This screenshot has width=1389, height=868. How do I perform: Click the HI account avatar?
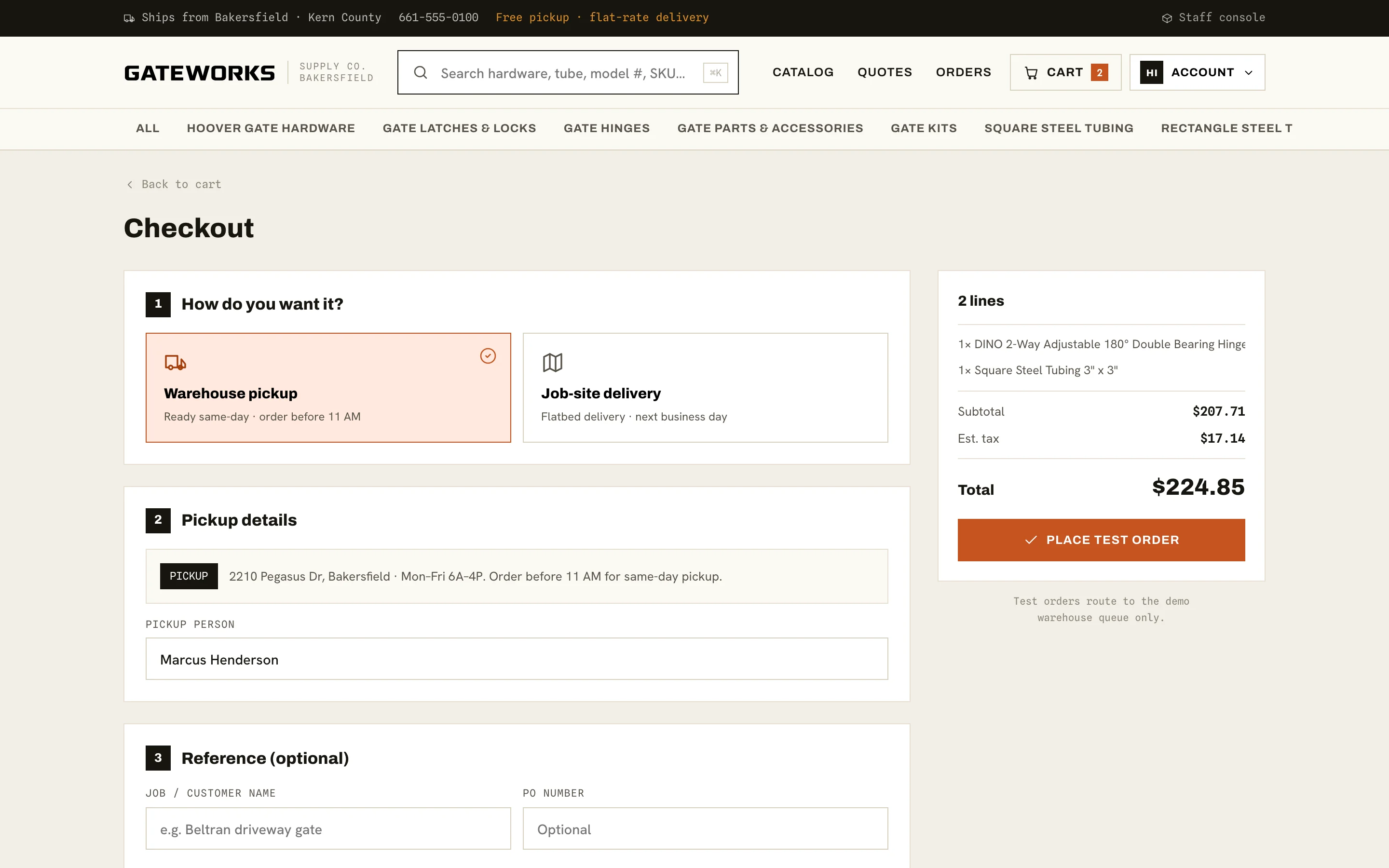(1151, 72)
